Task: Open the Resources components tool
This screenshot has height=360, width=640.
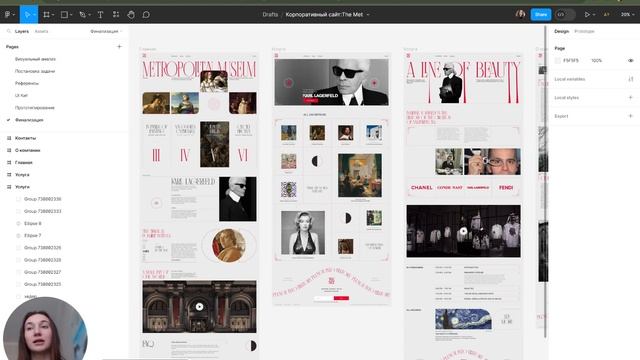Action: point(116,14)
